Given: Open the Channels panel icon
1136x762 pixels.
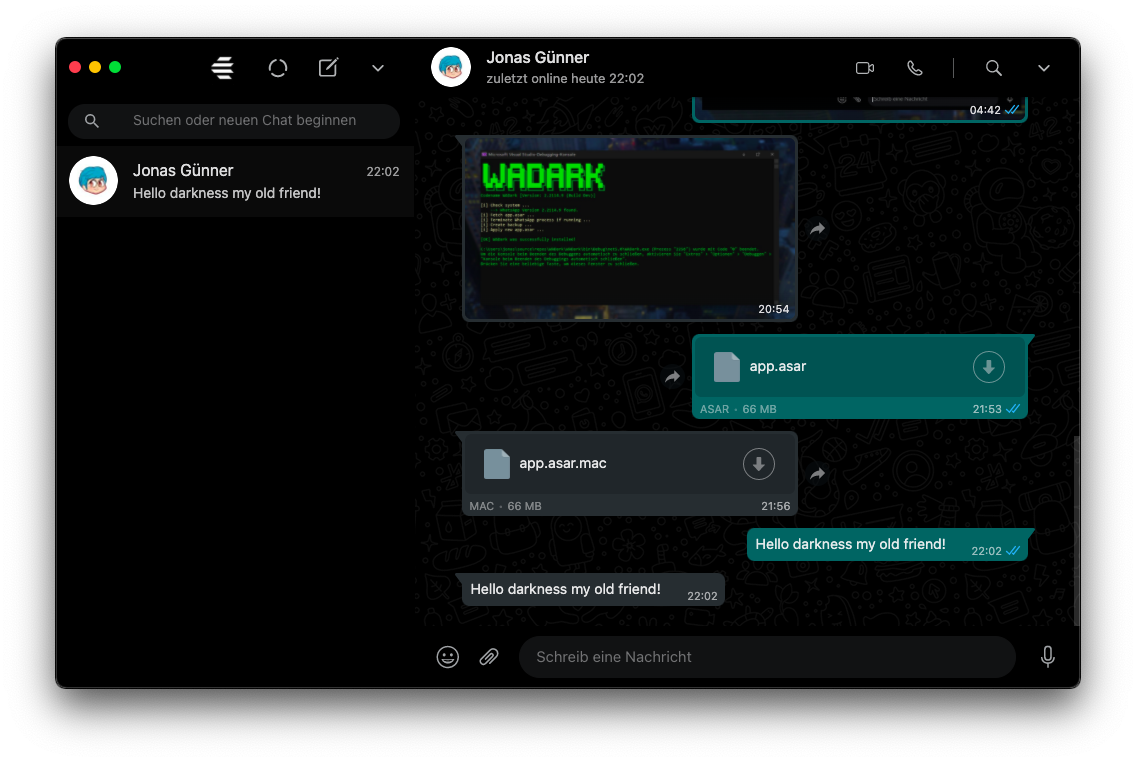Looking at the screenshot, I should pos(222,67).
